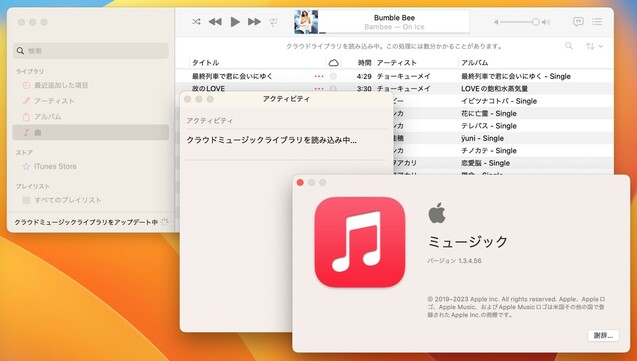637x361 pixels.
Task: Click the previous track rewind button
Action: click(215, 22)
